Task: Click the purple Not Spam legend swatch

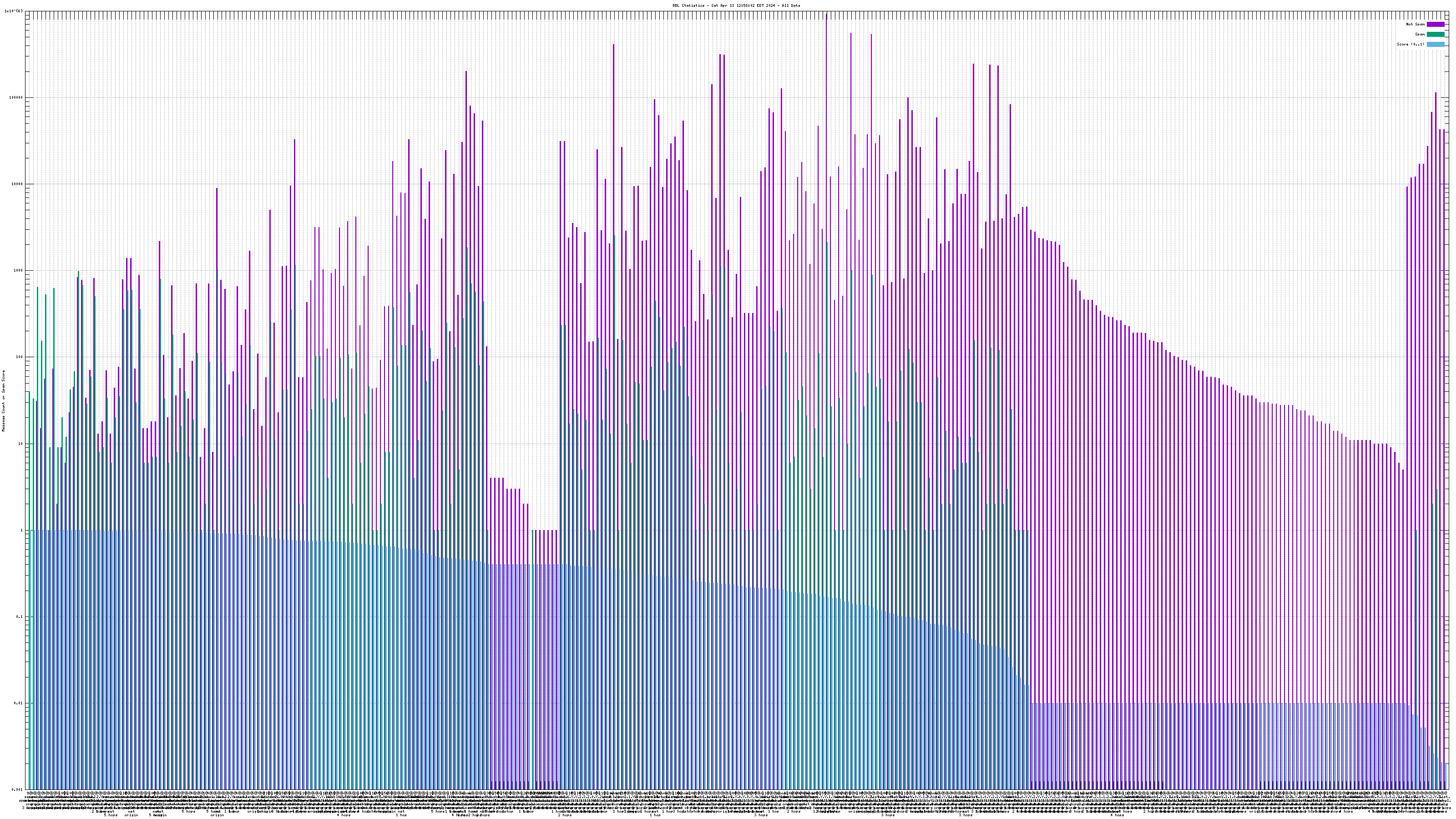Action: point(1436,24)
